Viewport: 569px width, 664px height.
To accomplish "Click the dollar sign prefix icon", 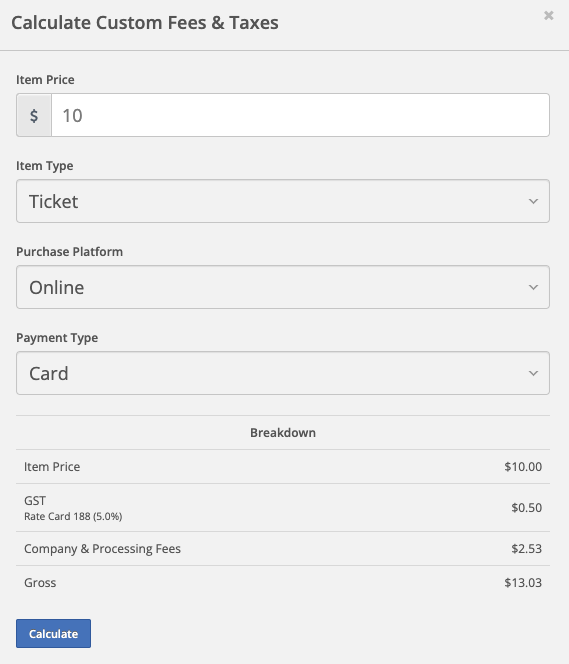I will point(34,115).
